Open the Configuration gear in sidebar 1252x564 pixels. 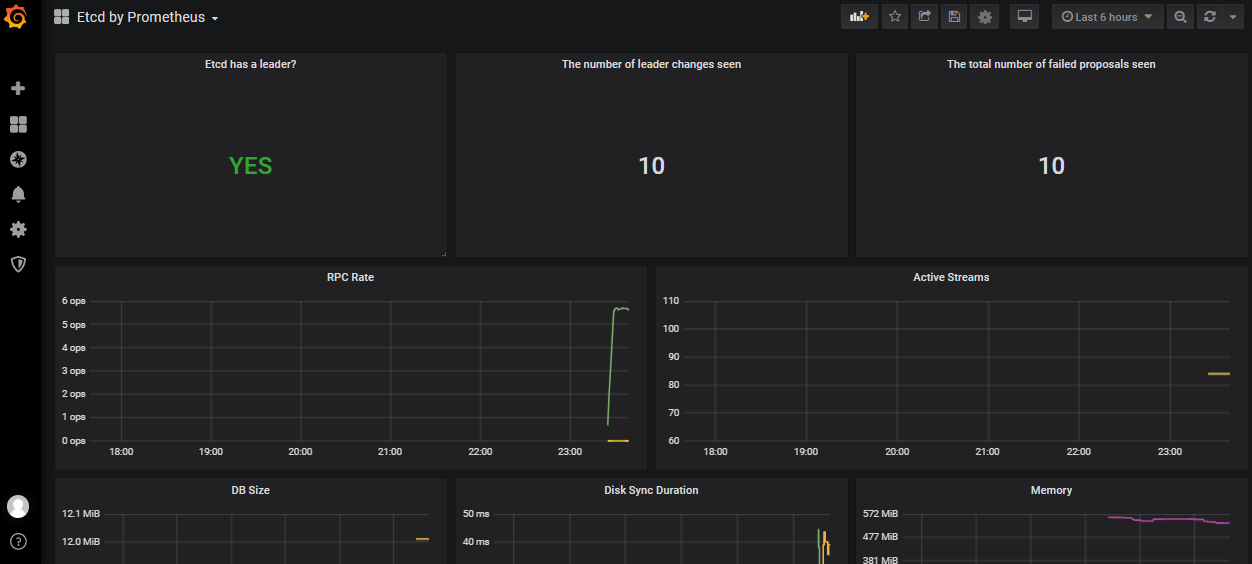[x=18, y=229]
